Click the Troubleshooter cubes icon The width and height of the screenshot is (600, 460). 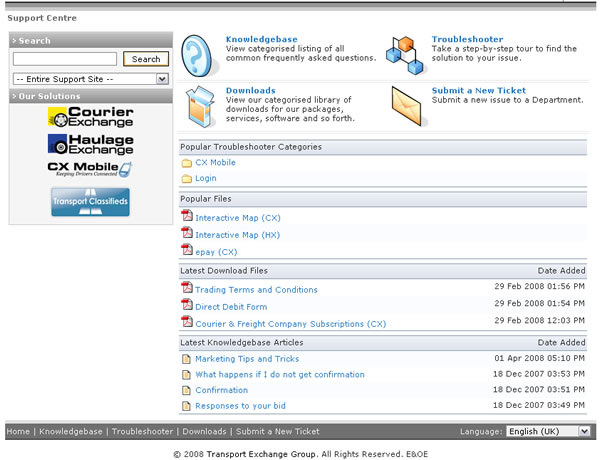402,54
